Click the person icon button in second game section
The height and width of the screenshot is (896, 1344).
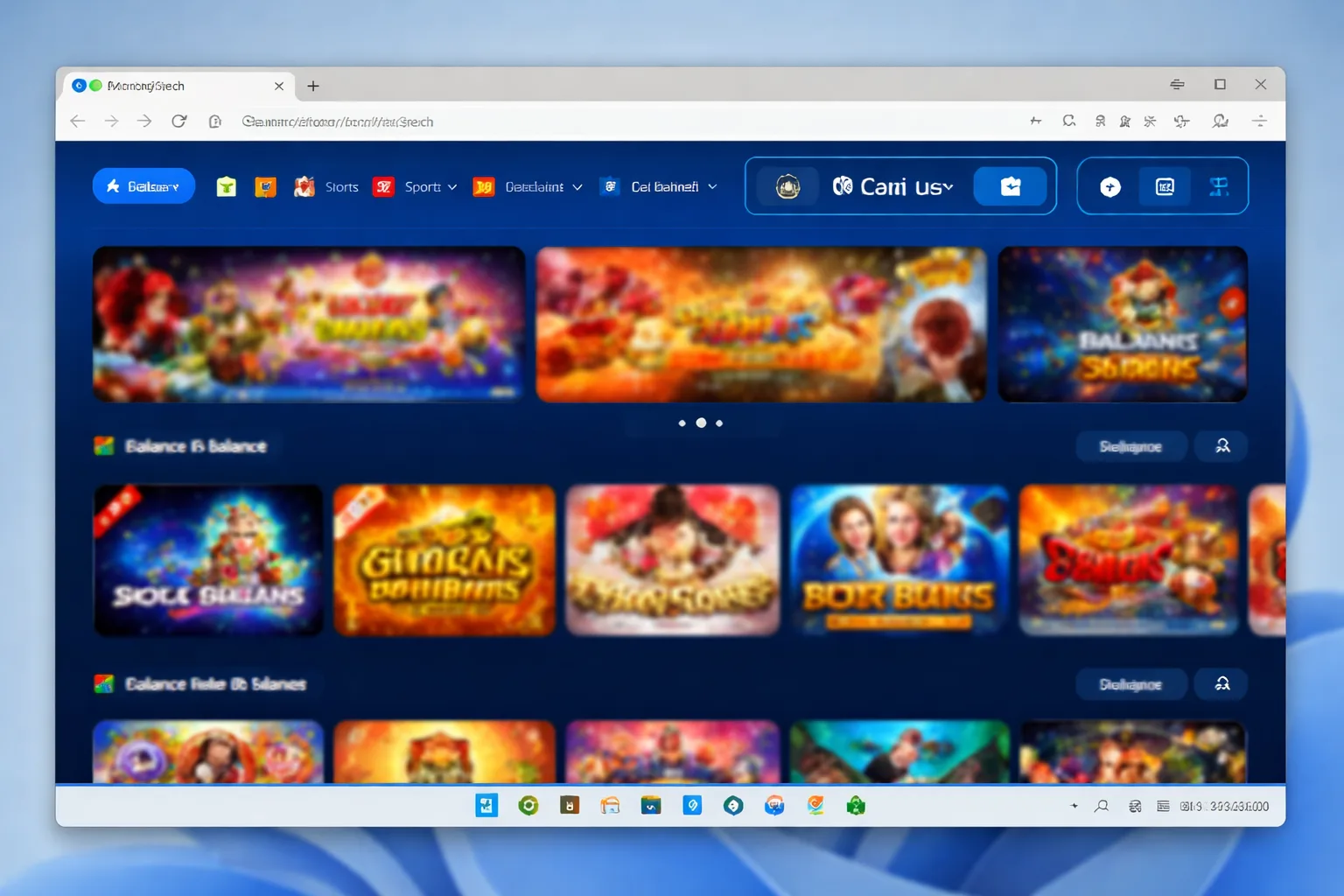(1222, 684)
